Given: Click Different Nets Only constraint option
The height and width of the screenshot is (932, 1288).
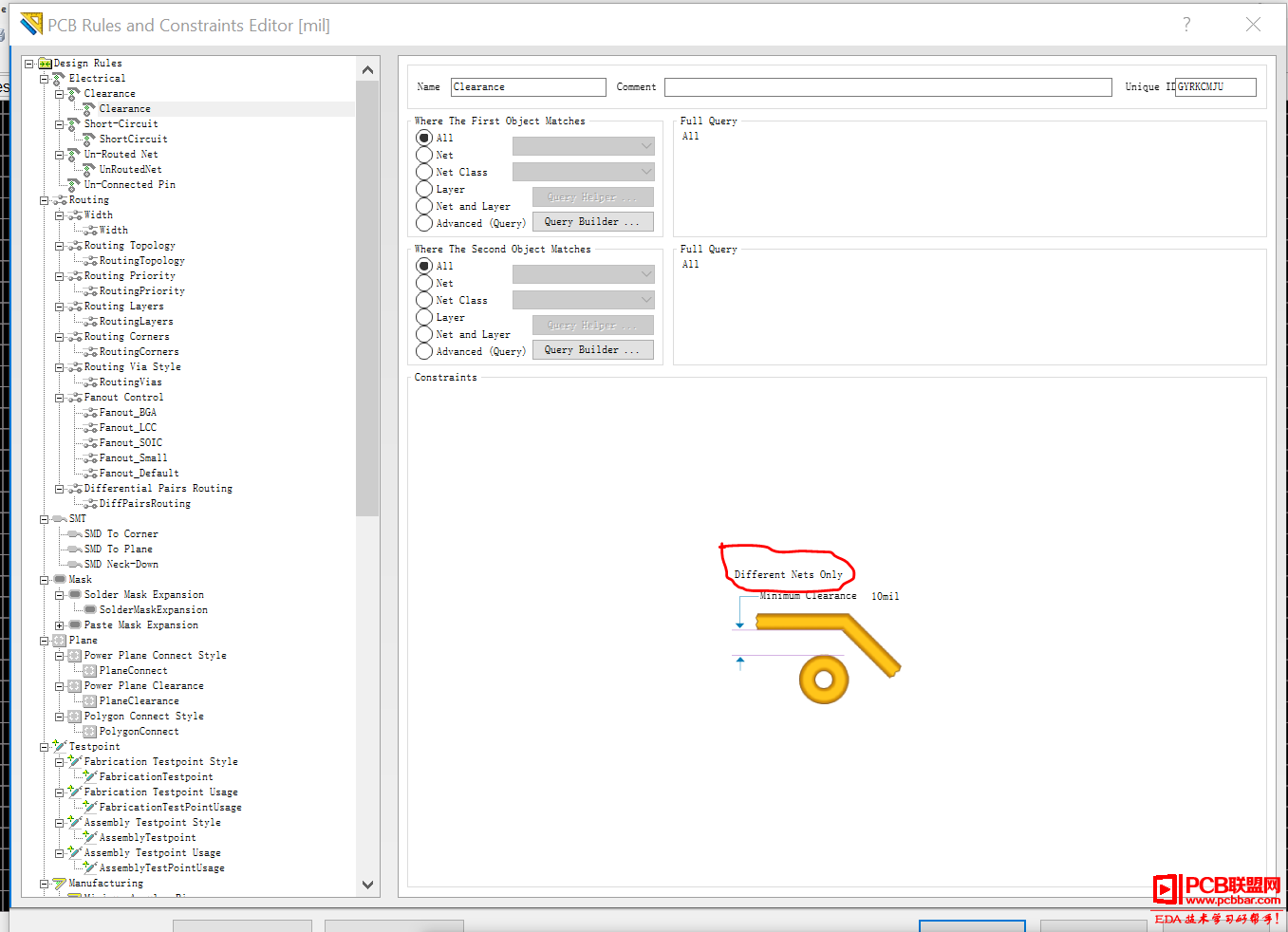Looking at the screenshot, I should 788,575.
